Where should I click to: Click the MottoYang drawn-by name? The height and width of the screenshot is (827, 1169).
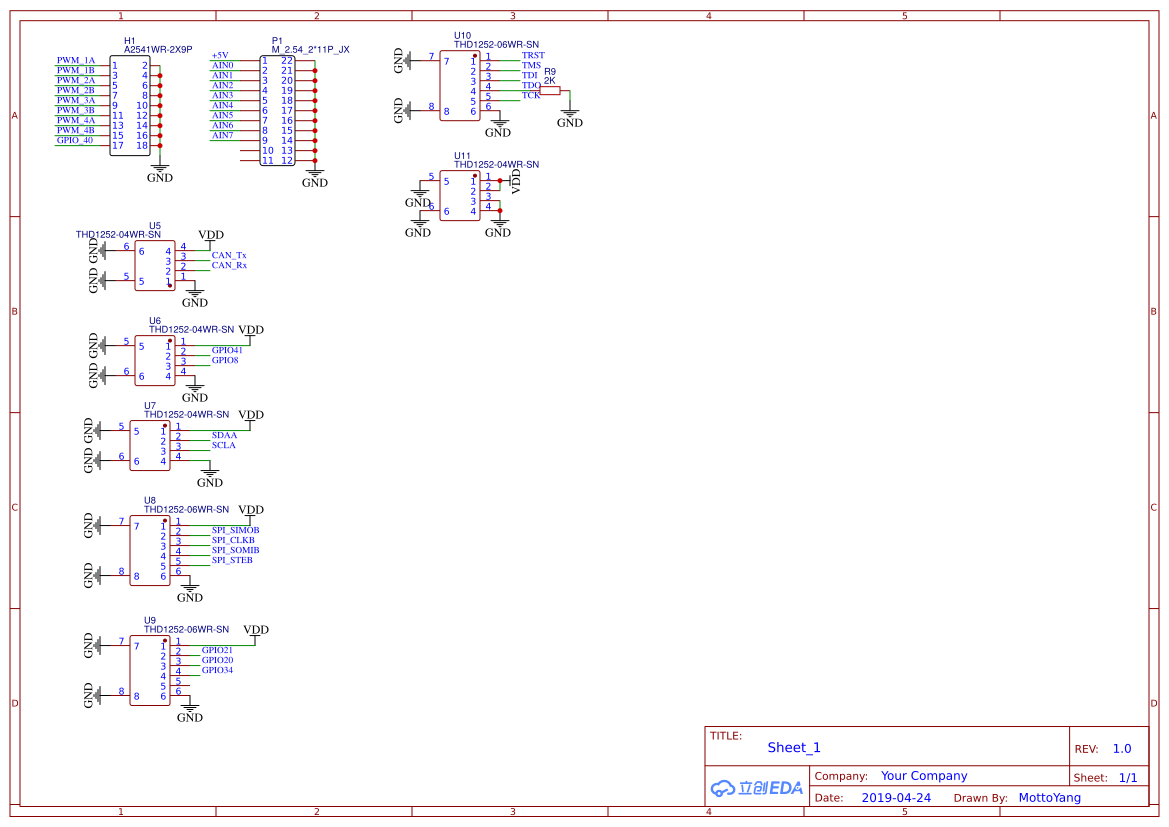click(1049, 797)
